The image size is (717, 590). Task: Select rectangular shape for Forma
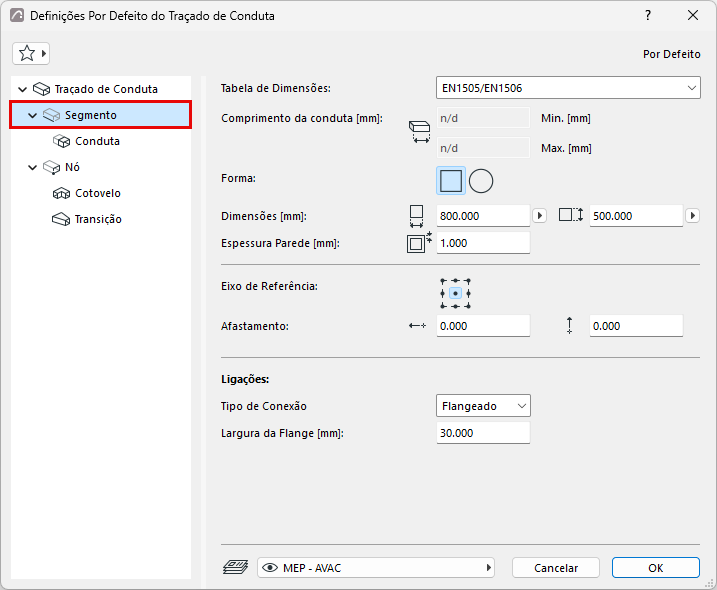click(x=451, y=181)
